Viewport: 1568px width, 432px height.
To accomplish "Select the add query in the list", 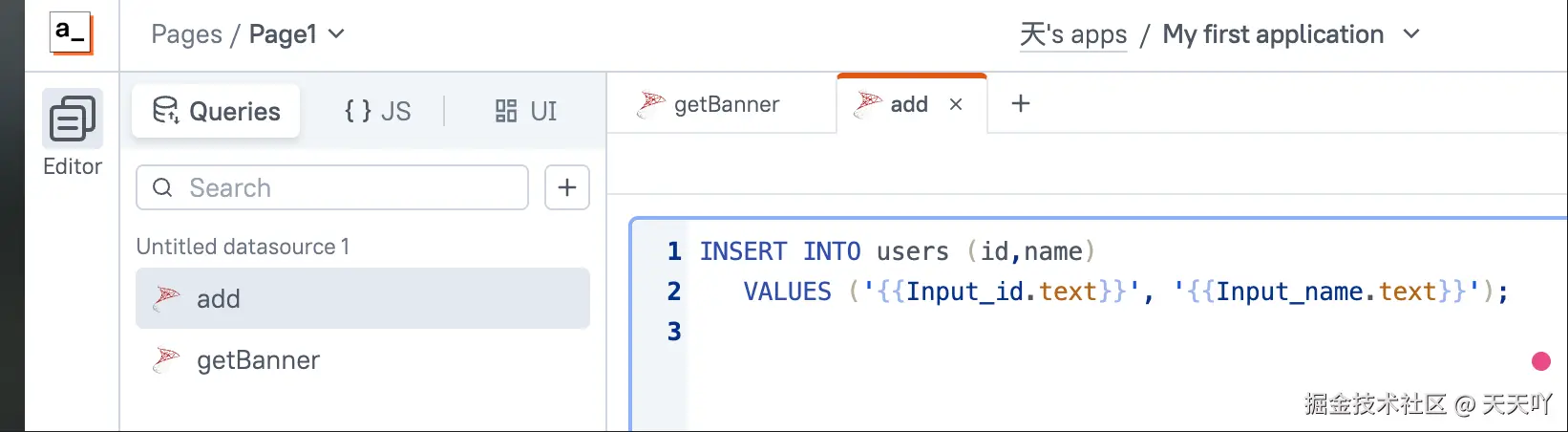I will 363,298.
